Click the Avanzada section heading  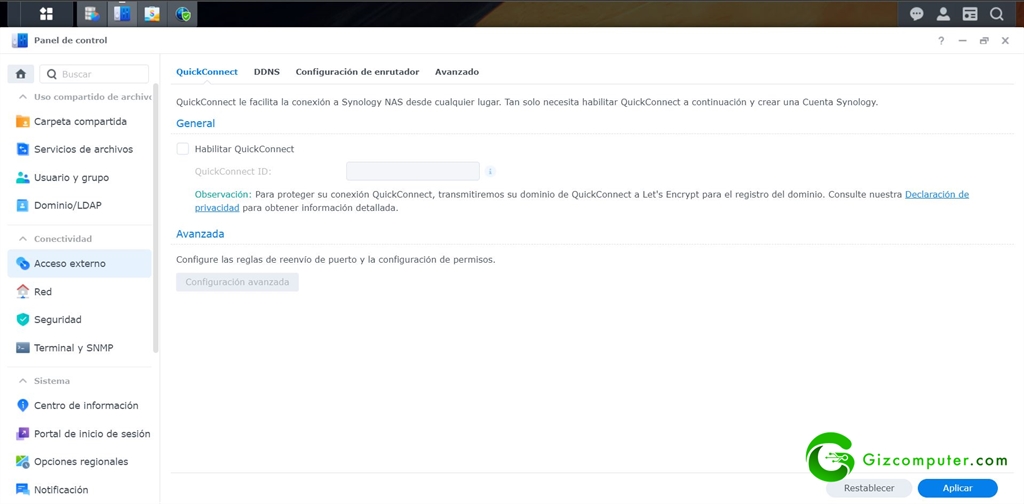pos(200,234)
